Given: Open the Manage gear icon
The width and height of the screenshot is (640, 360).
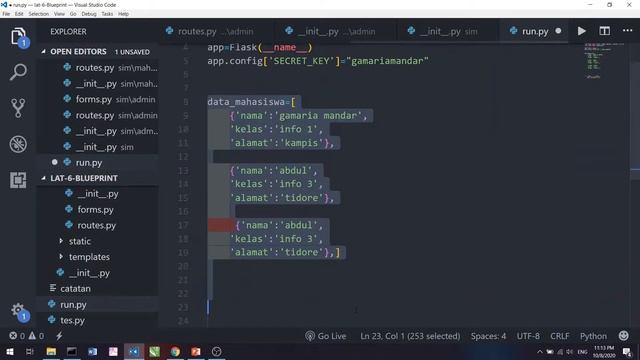Looking at the screenshot, I should [x=18, y=311].
